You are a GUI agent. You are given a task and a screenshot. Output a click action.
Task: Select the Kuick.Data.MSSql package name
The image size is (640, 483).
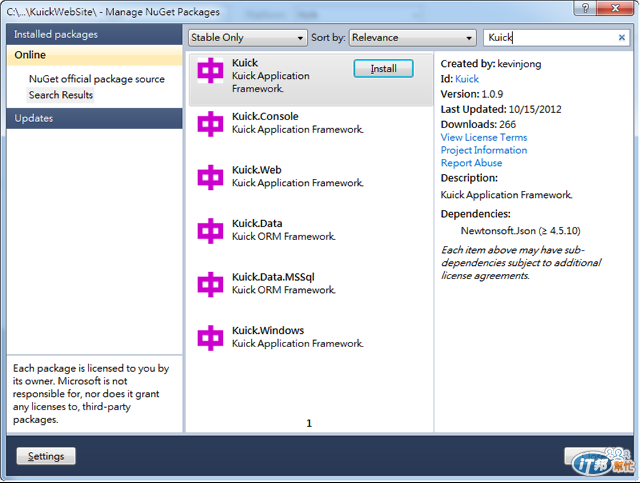click(x=273, y=277)
